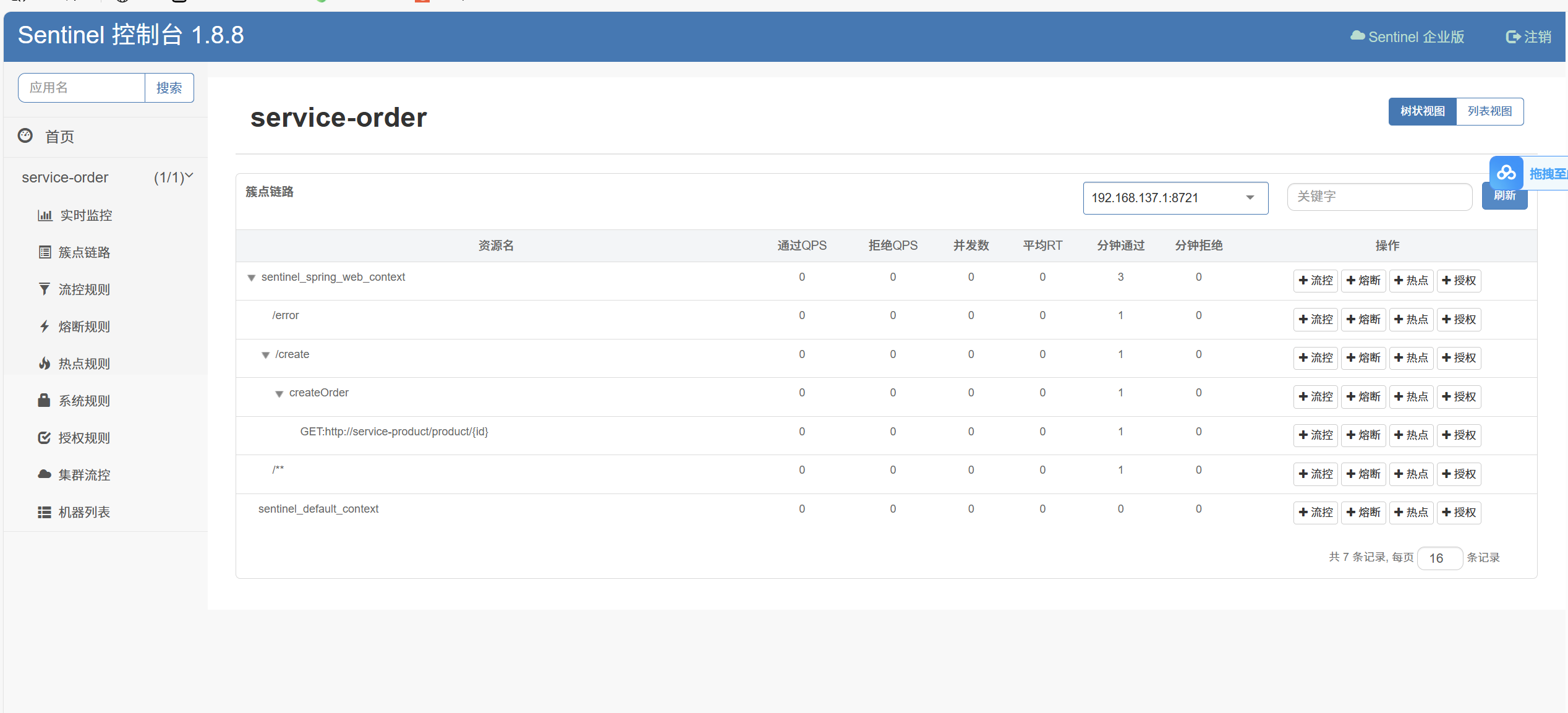
Task: Click 注销 logout in the header
Action: 1528,37
